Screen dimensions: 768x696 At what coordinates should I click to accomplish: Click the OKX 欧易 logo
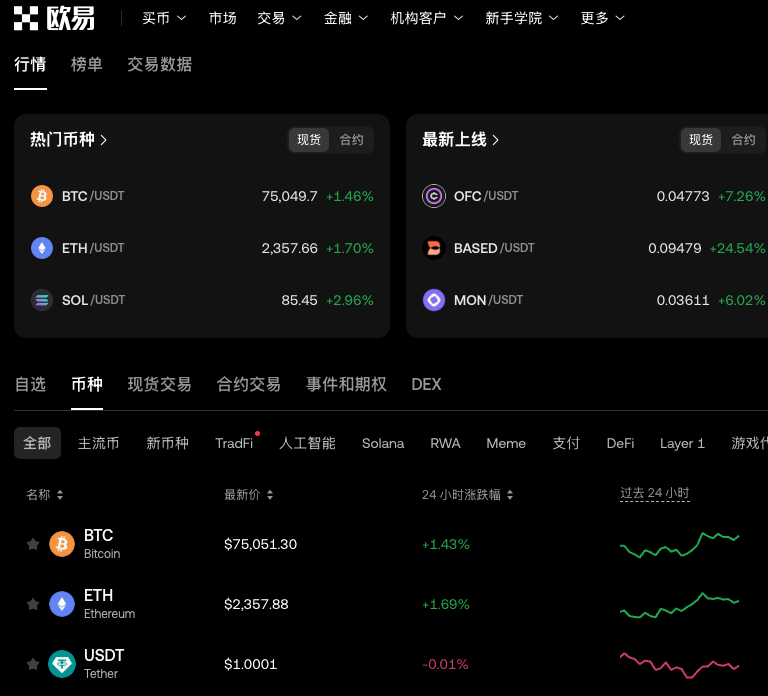click(x=54, y=18)
